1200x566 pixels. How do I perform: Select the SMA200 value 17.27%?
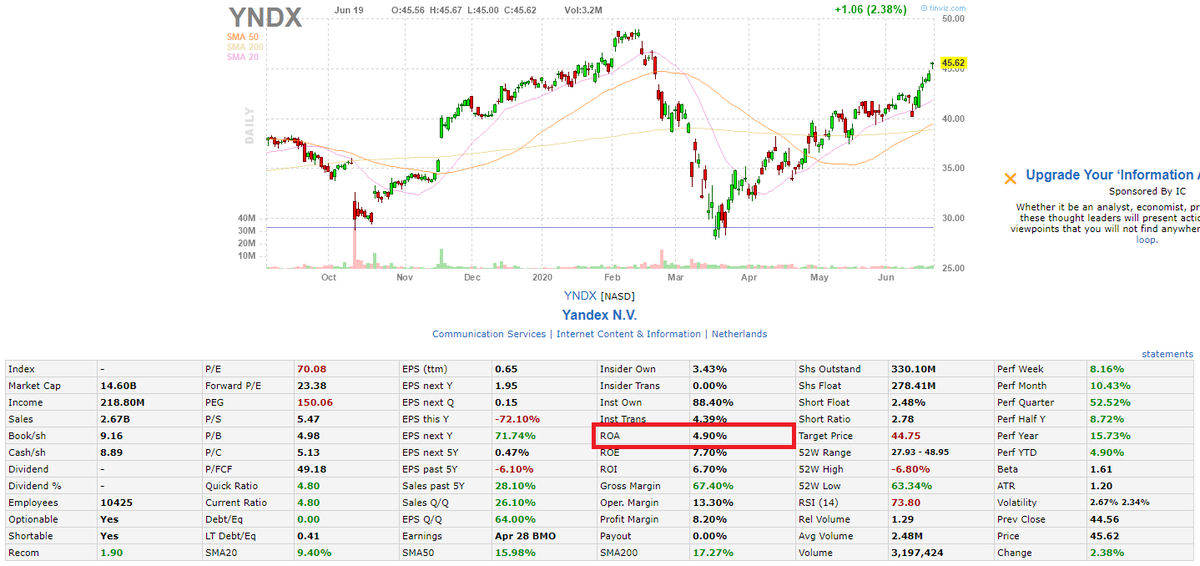pyautogui.click(x=712, y=553)
